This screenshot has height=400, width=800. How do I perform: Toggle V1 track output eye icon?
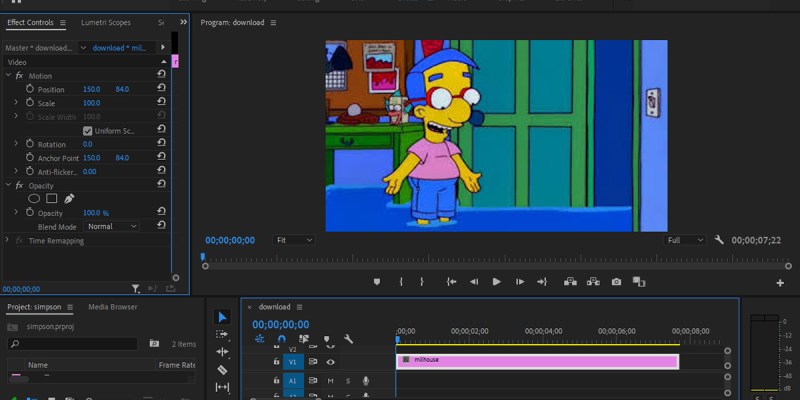click(x=330, y=361)
